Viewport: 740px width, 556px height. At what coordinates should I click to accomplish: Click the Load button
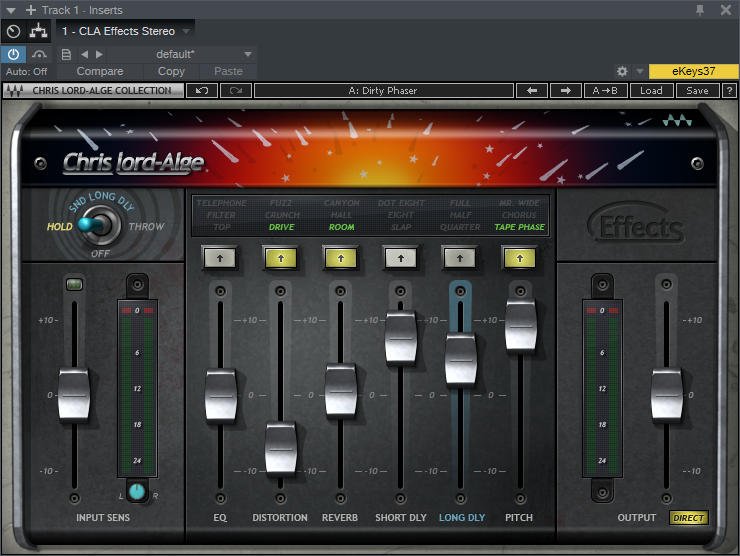click(651, 90)
